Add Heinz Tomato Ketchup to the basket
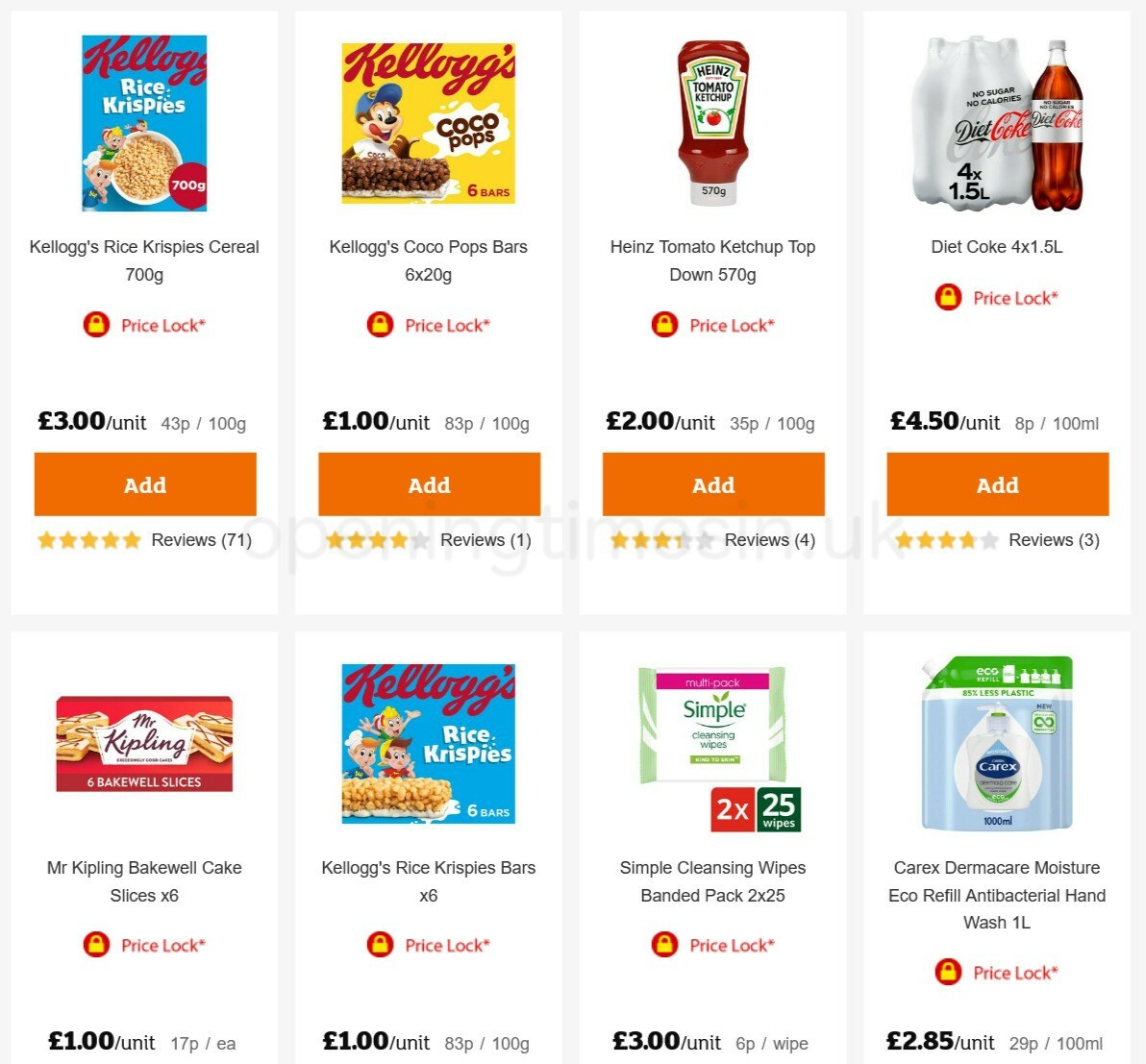Image resolution: width=1146 pixels, height=1064 pixels. coord(712,484)
